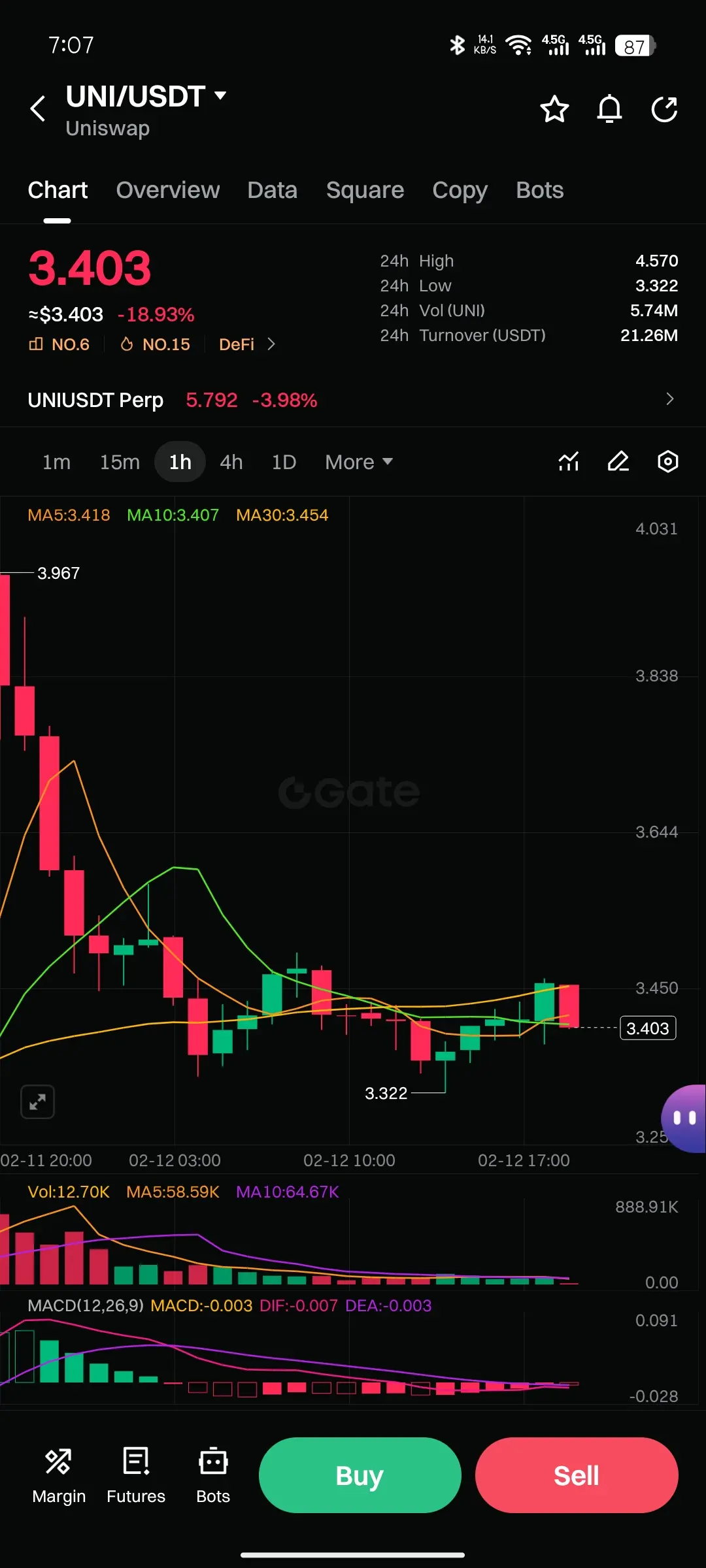Select 1m timeframe
706x1568 pixels.
tap(56, 462)
